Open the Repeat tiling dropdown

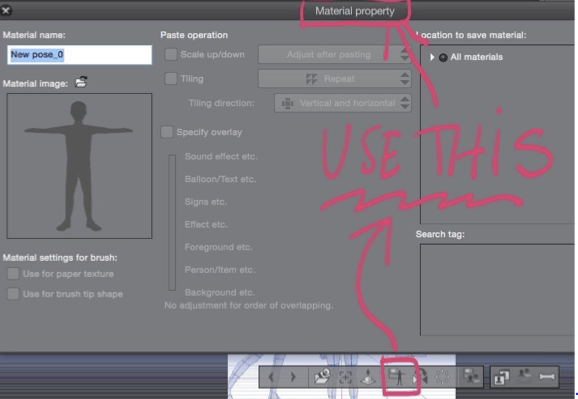(335, 79)
